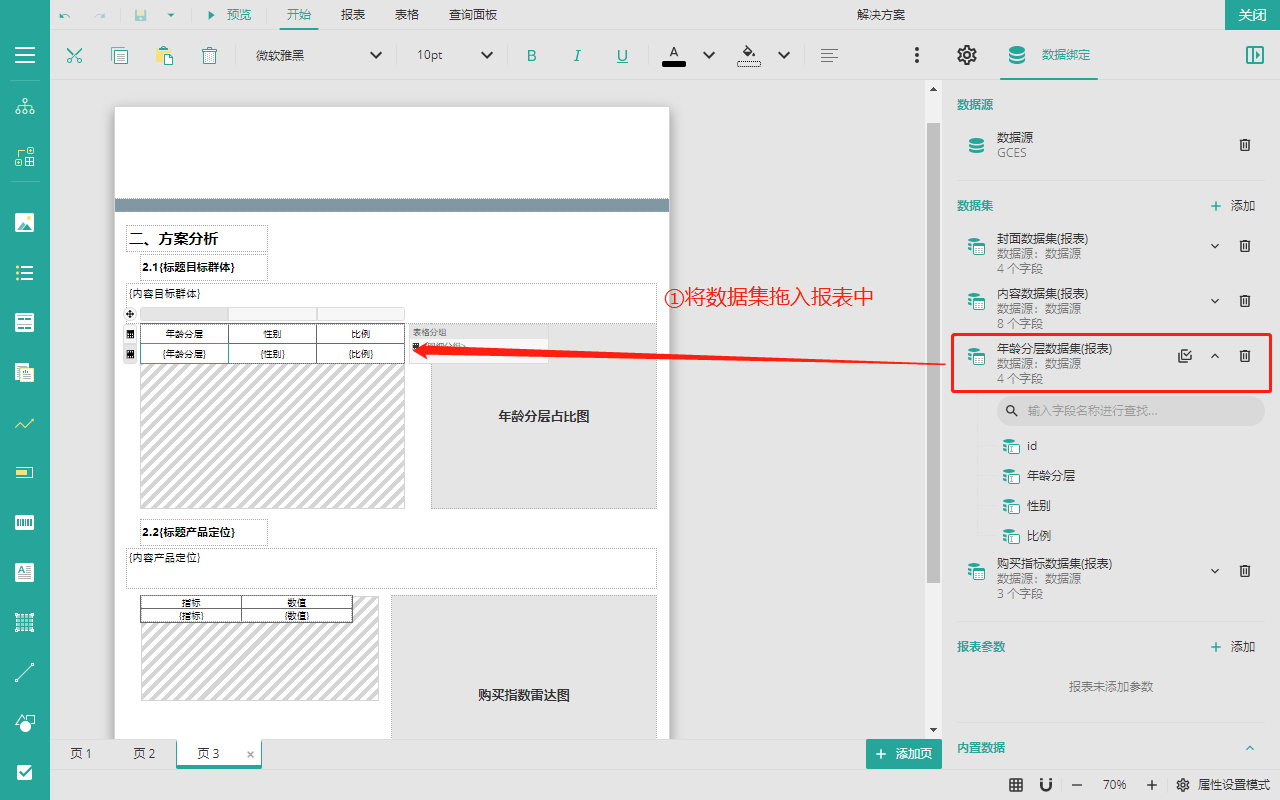Click the Cut scissors icon
This screenshot has width=1280, height=800.
(x=74, y=55)
